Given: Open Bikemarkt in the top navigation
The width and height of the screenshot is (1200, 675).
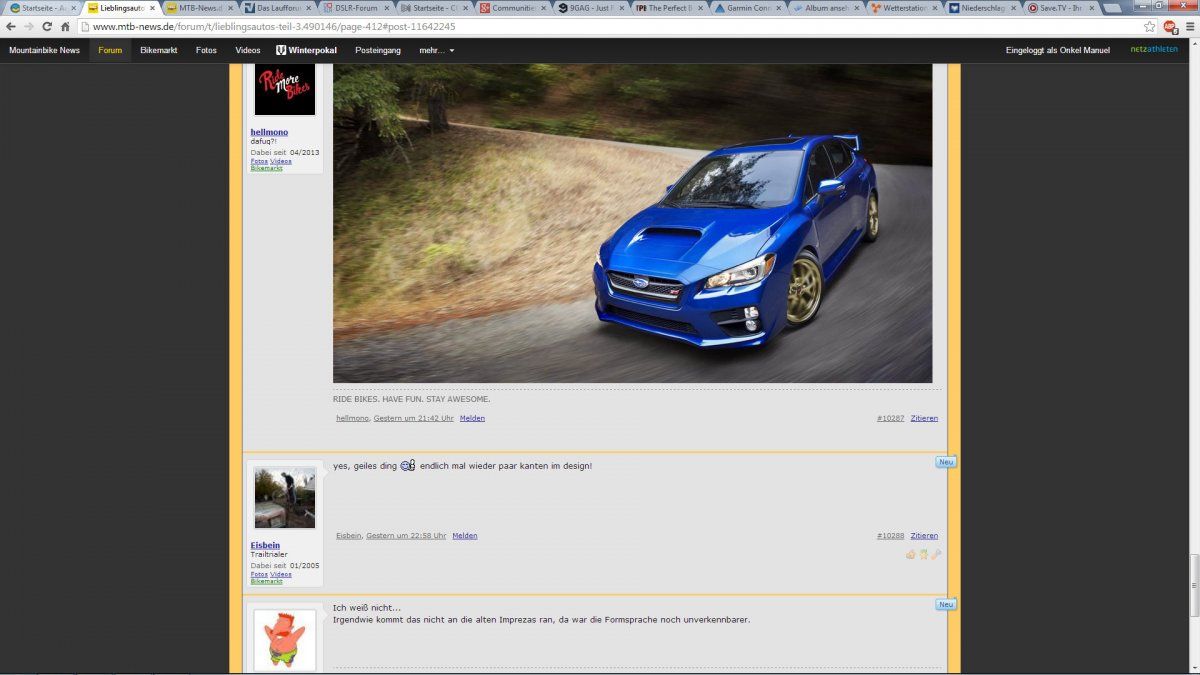Looking at the screenshot, I should pyautogui.click(x=158, y=50).
